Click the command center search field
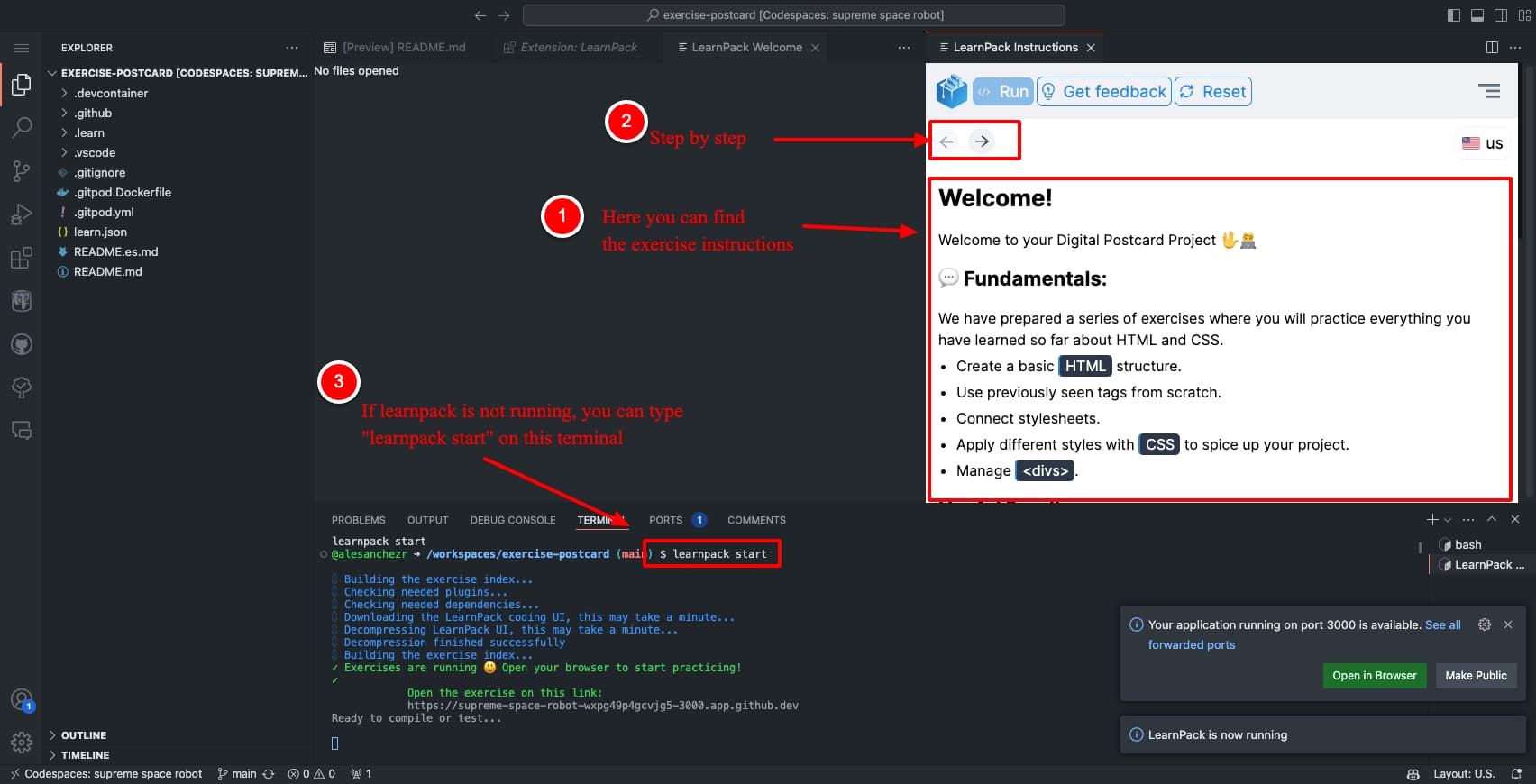Image resolution: width=1536 pixels, height=784 pixels. tap(793, 15)
